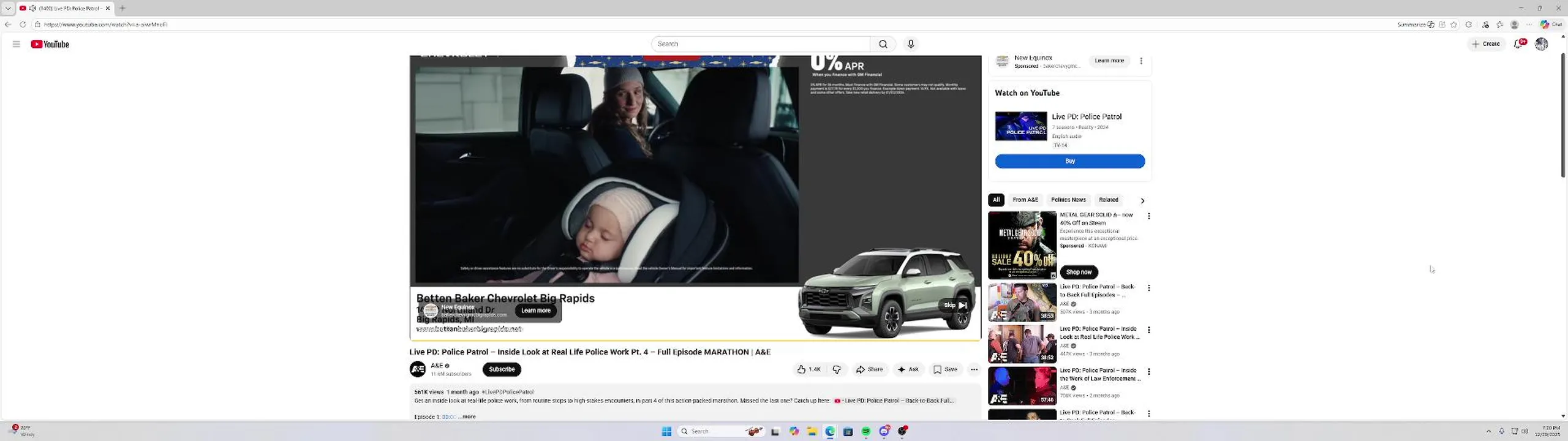Click the browser address bar URL

pos(105,24)
